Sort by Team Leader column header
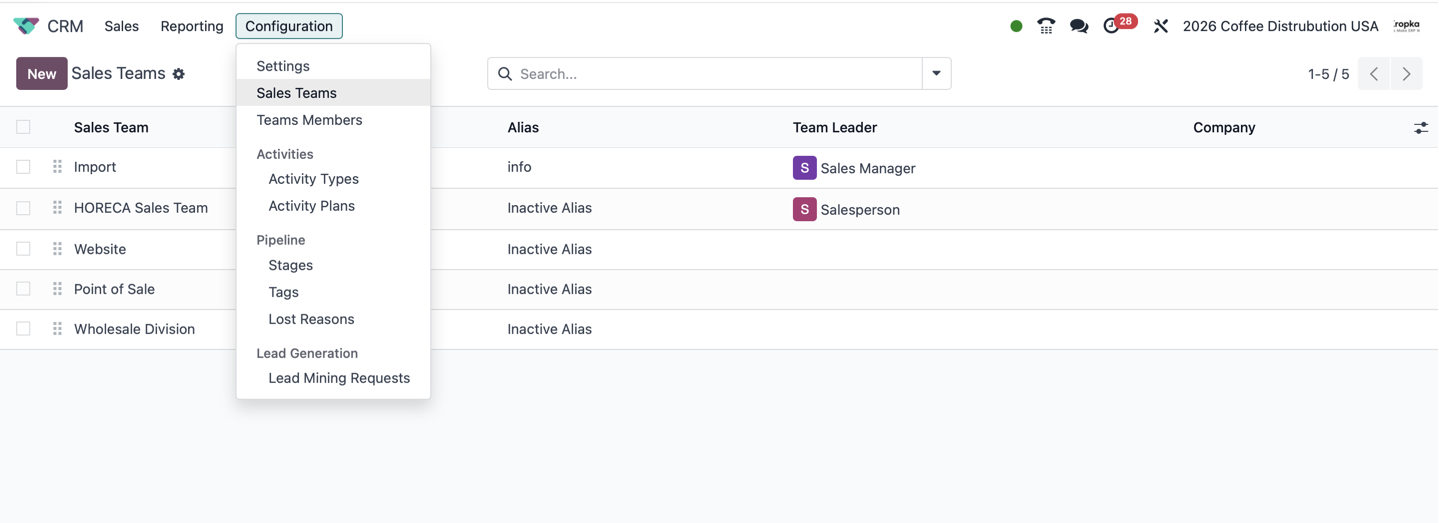Screen dimensions: 1439x523 pos(835,128)
